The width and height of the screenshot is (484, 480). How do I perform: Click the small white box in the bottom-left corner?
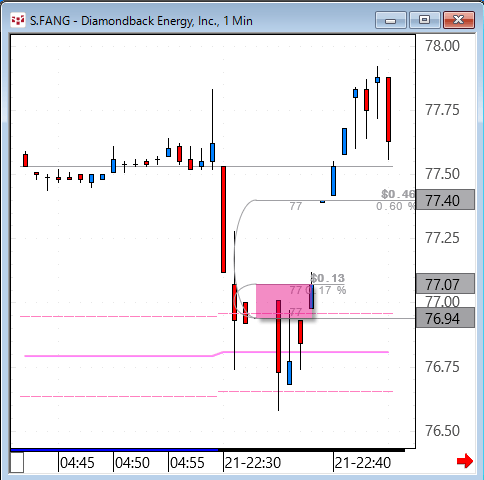[17, 462]
